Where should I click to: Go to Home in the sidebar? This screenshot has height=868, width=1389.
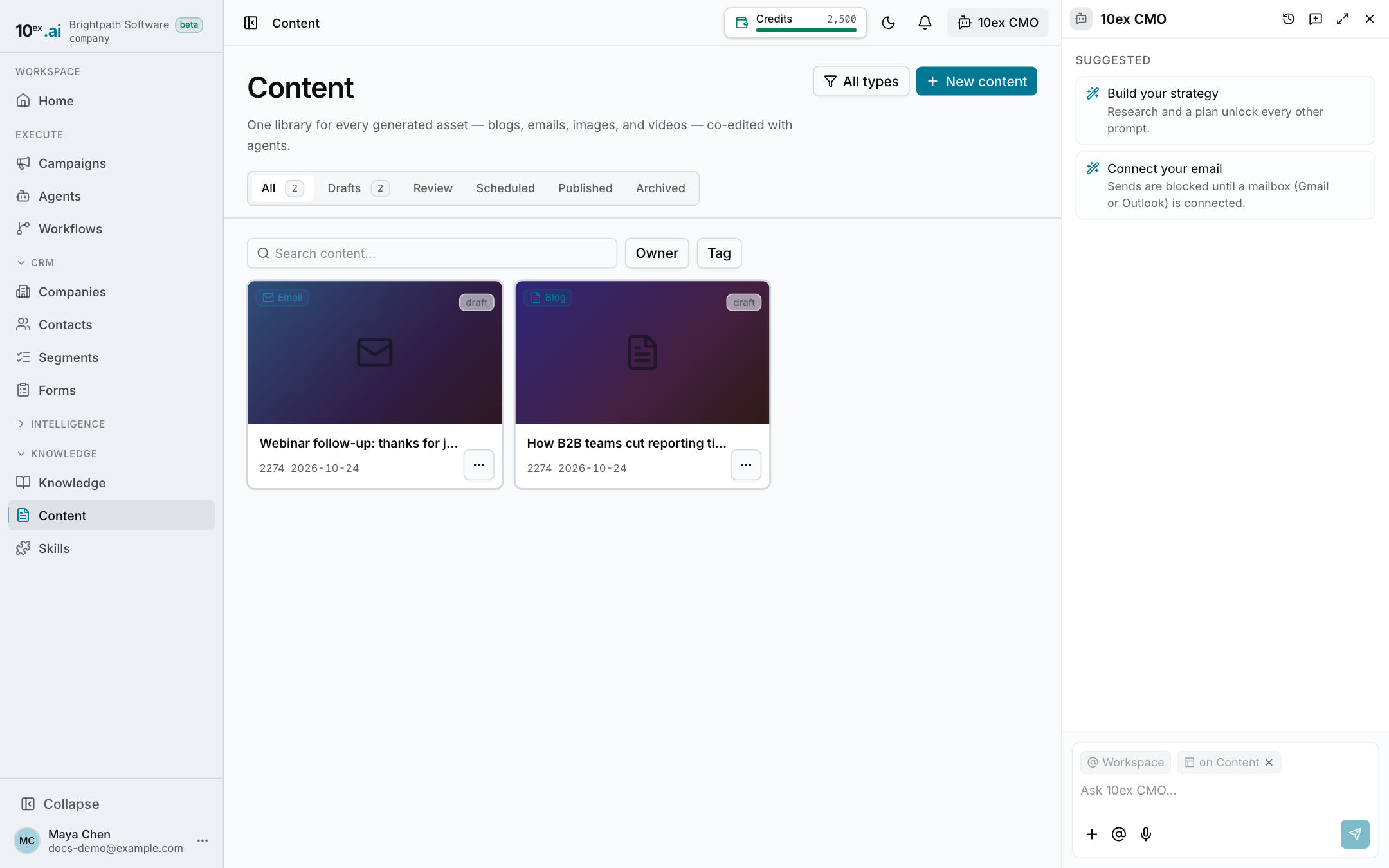111,101
